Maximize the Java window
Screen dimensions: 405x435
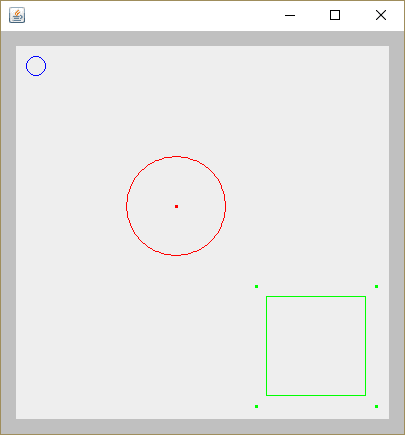click(x=335, y=15)
